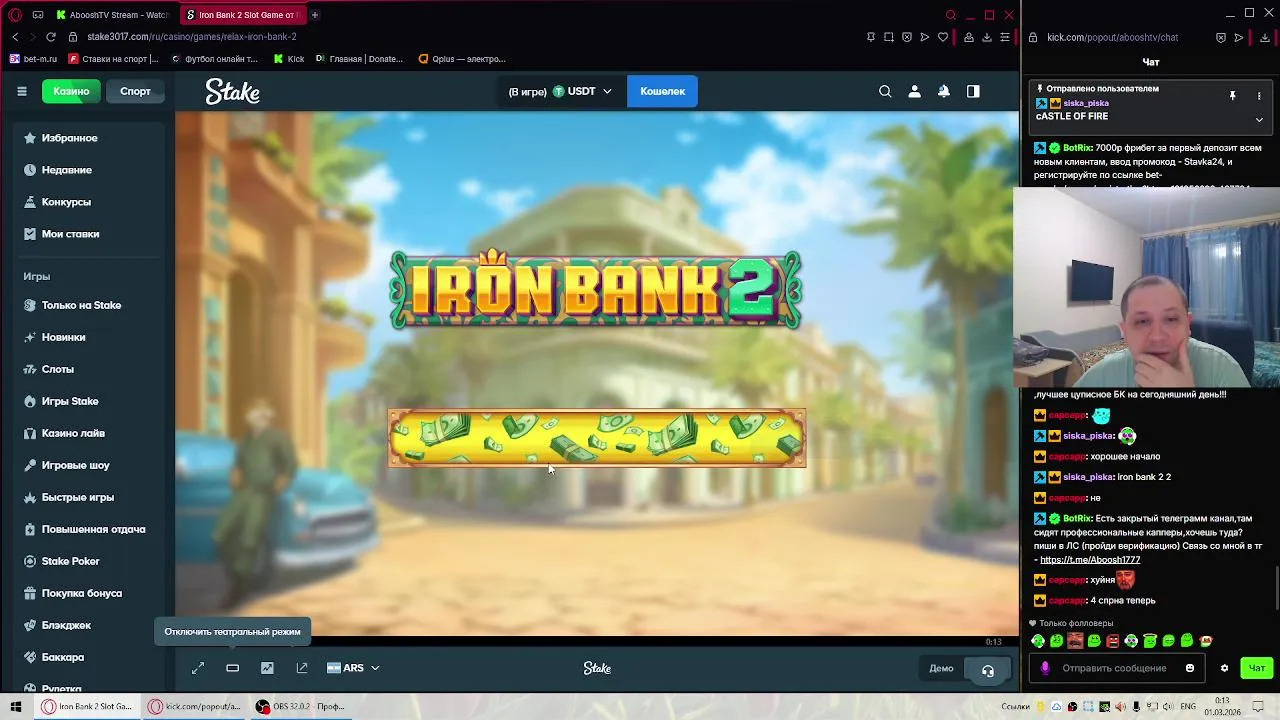The width and height of the screenshot is (1280, 720).
Task: Toggle the right side panel icon in Stake header
Action: (973, 91)
